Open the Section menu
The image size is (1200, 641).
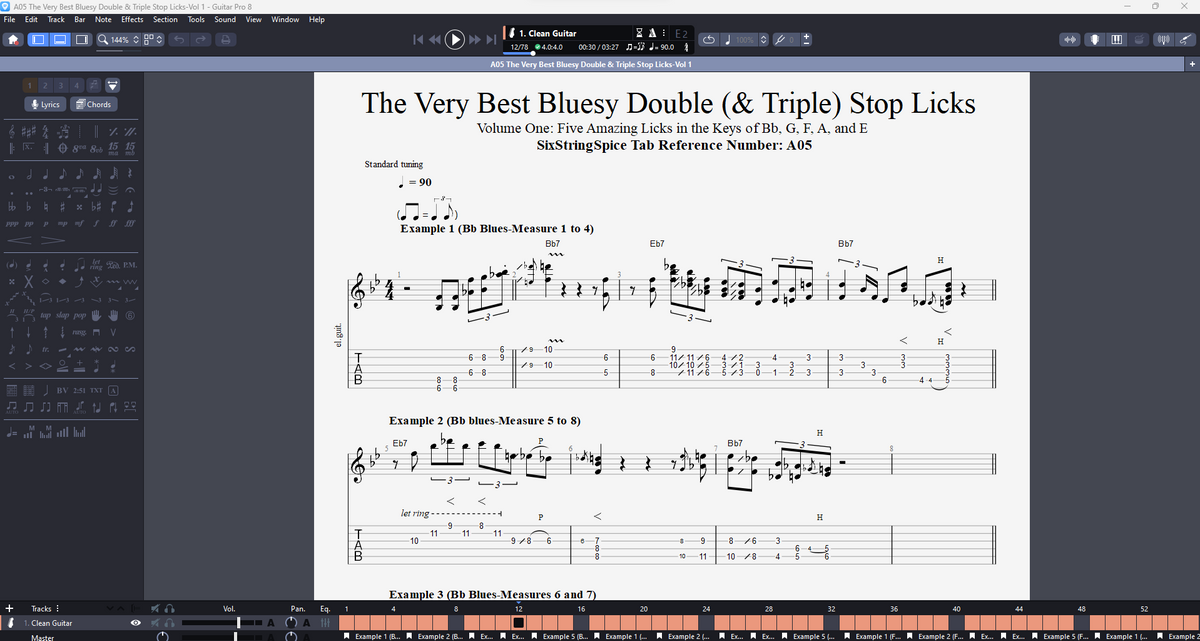coord(165,19)
